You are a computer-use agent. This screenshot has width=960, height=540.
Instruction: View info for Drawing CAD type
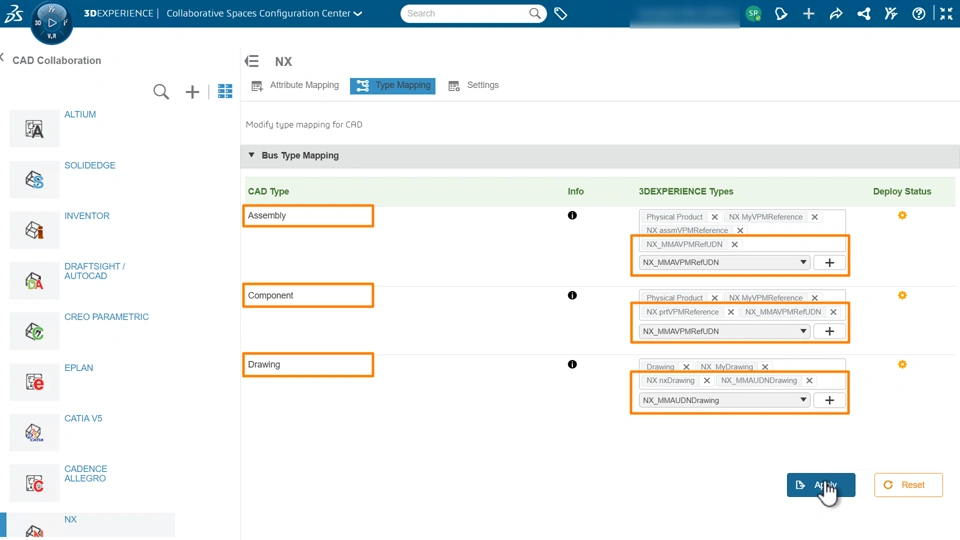572,364
